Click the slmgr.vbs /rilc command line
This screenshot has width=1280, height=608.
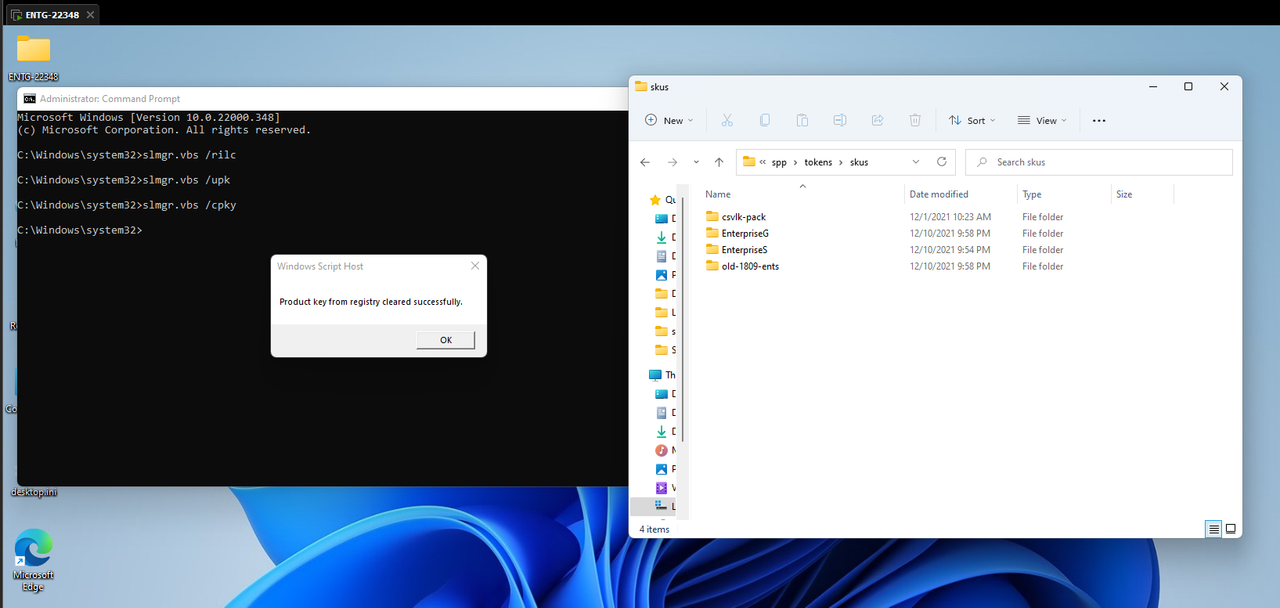click(x=127, y=155)
